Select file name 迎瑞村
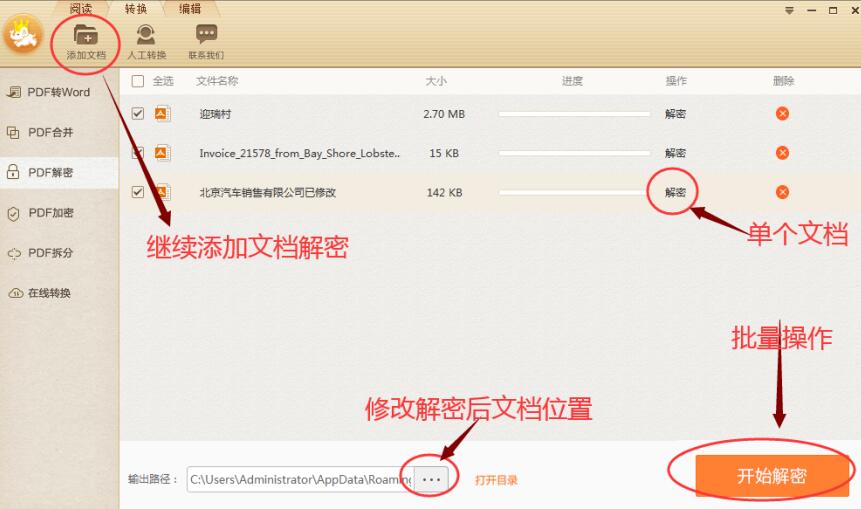The width and height of the screenshot is (861, 509). pyautogui.click(x=215, y=114)
